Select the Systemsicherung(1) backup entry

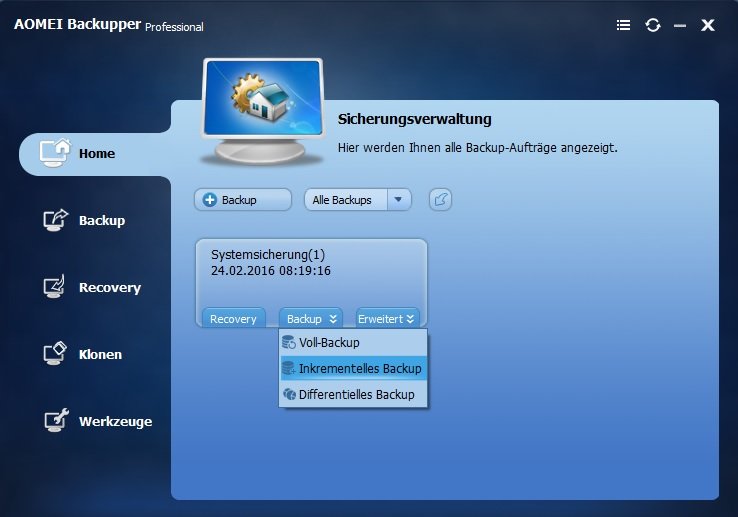[312, 283]
